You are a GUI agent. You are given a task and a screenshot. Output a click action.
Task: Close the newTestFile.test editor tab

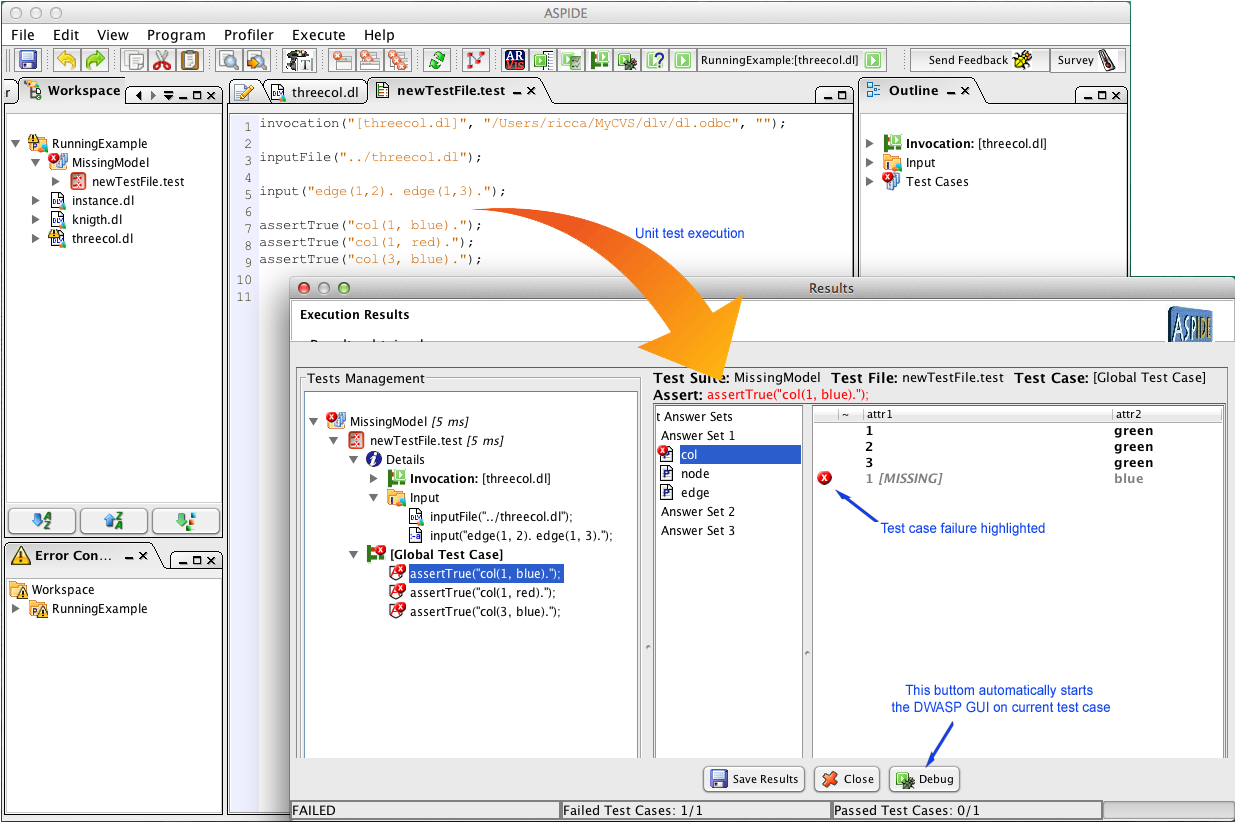531,90
